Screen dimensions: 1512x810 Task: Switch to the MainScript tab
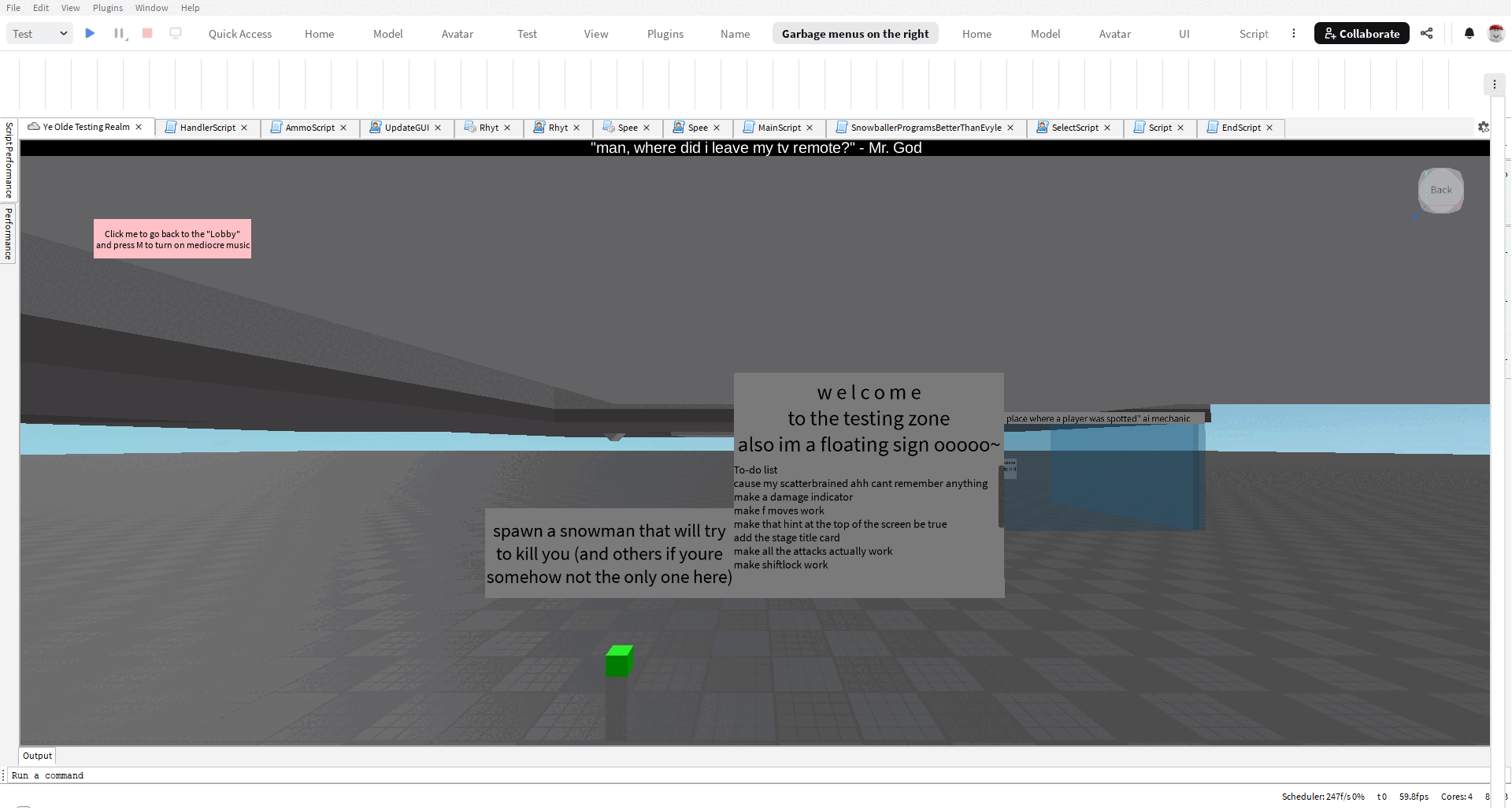click(778, 127)
